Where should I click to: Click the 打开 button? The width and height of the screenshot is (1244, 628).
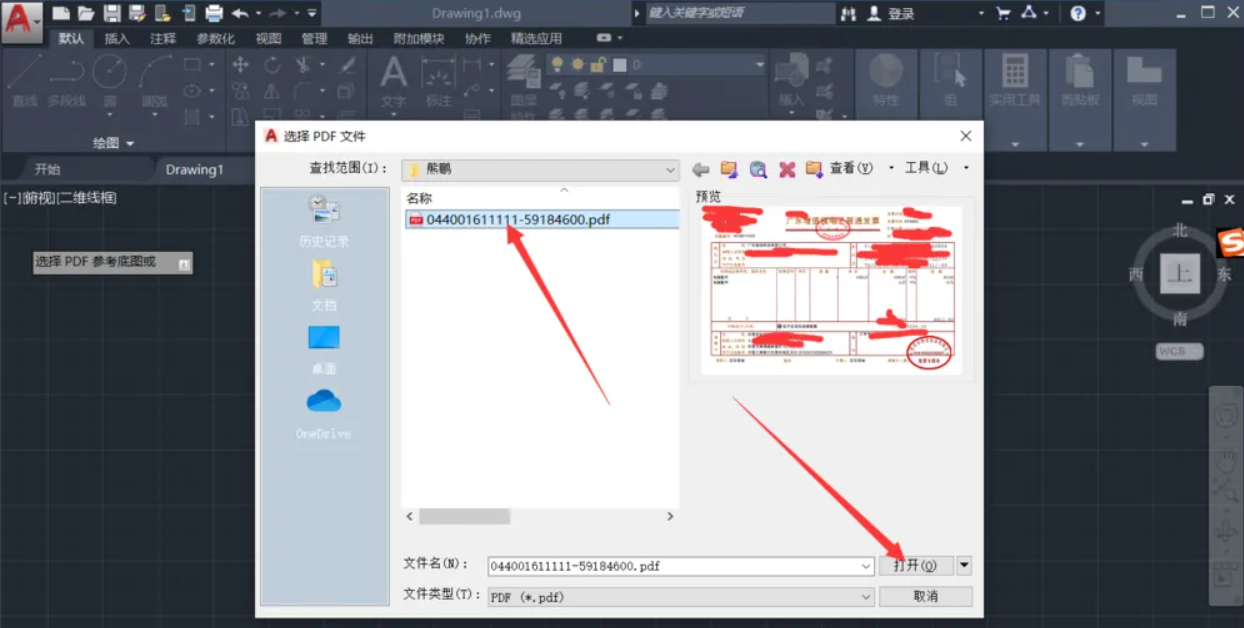[916, 566]
